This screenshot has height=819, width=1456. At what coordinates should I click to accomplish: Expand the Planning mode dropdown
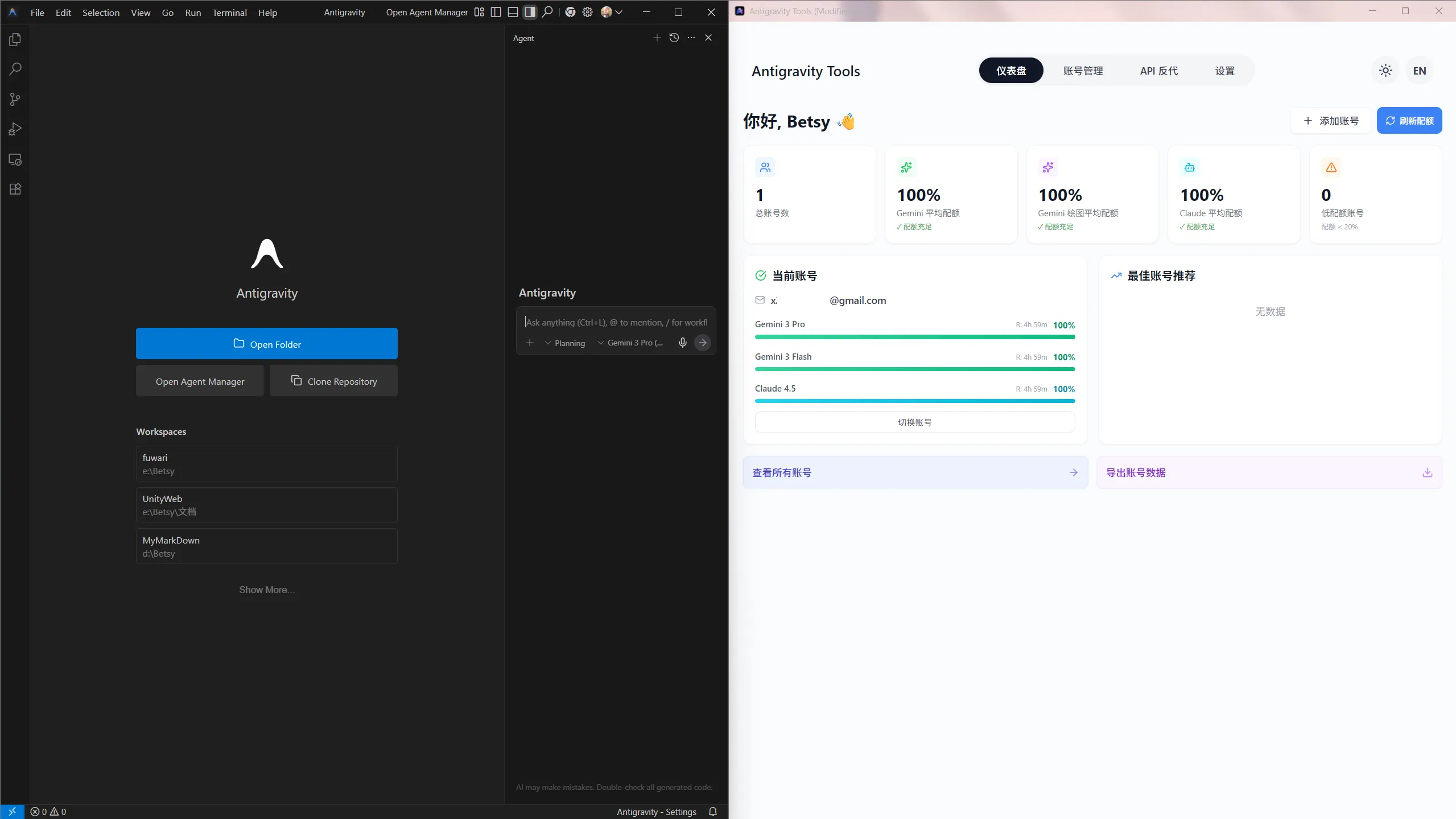566,343
